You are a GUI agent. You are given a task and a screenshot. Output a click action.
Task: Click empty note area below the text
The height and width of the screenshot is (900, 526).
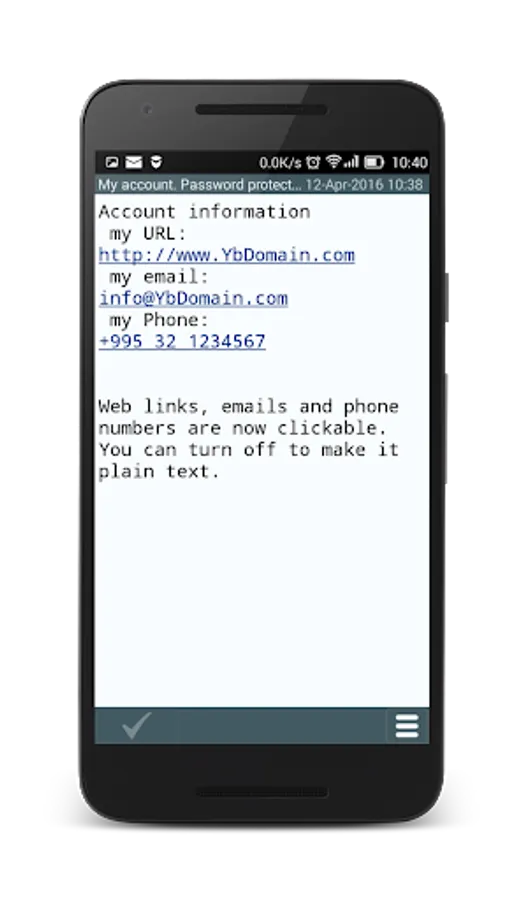click(x=262, y=591)
